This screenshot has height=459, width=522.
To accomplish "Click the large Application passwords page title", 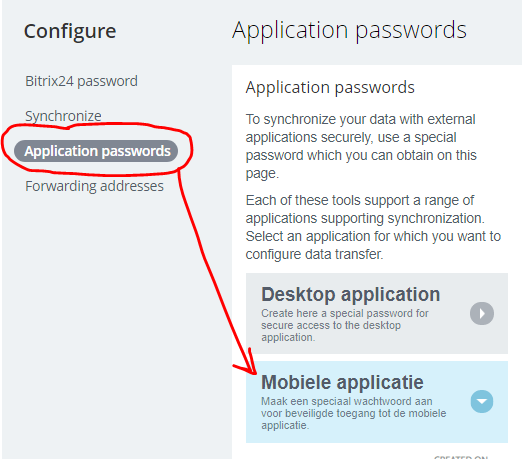I will [x=349, y=31].
